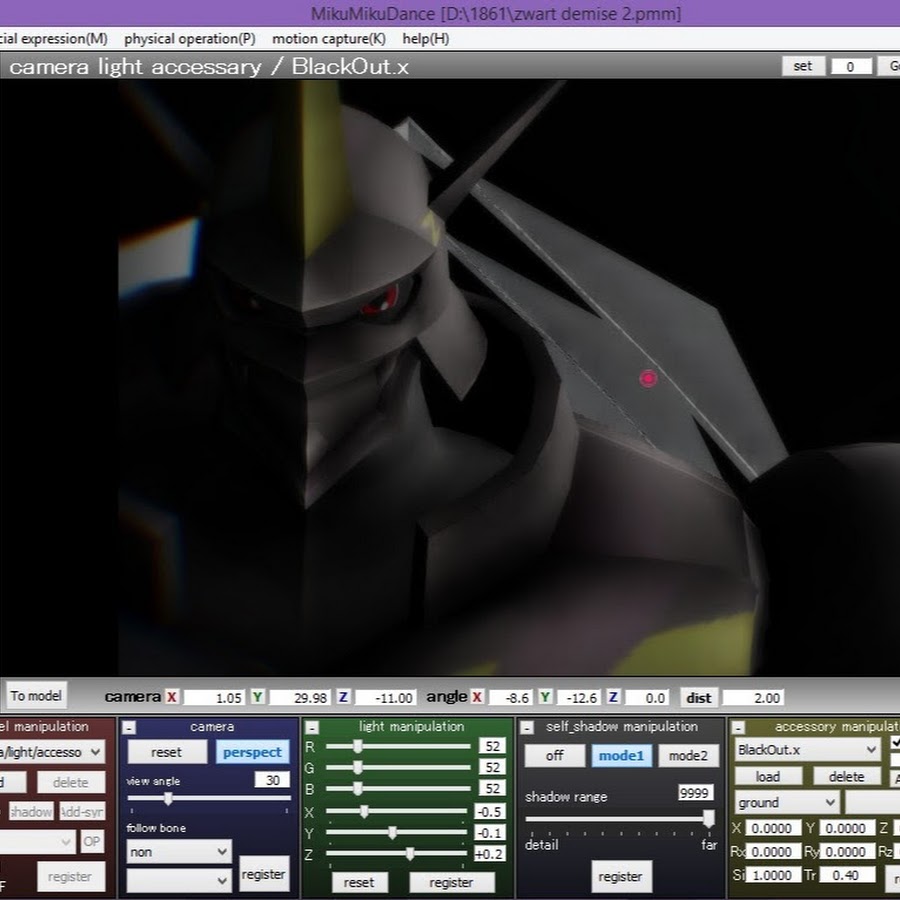Open the motion capture(K) menu
The height and width of the screenshot is (900, 900).
click(x=328, y=38)
